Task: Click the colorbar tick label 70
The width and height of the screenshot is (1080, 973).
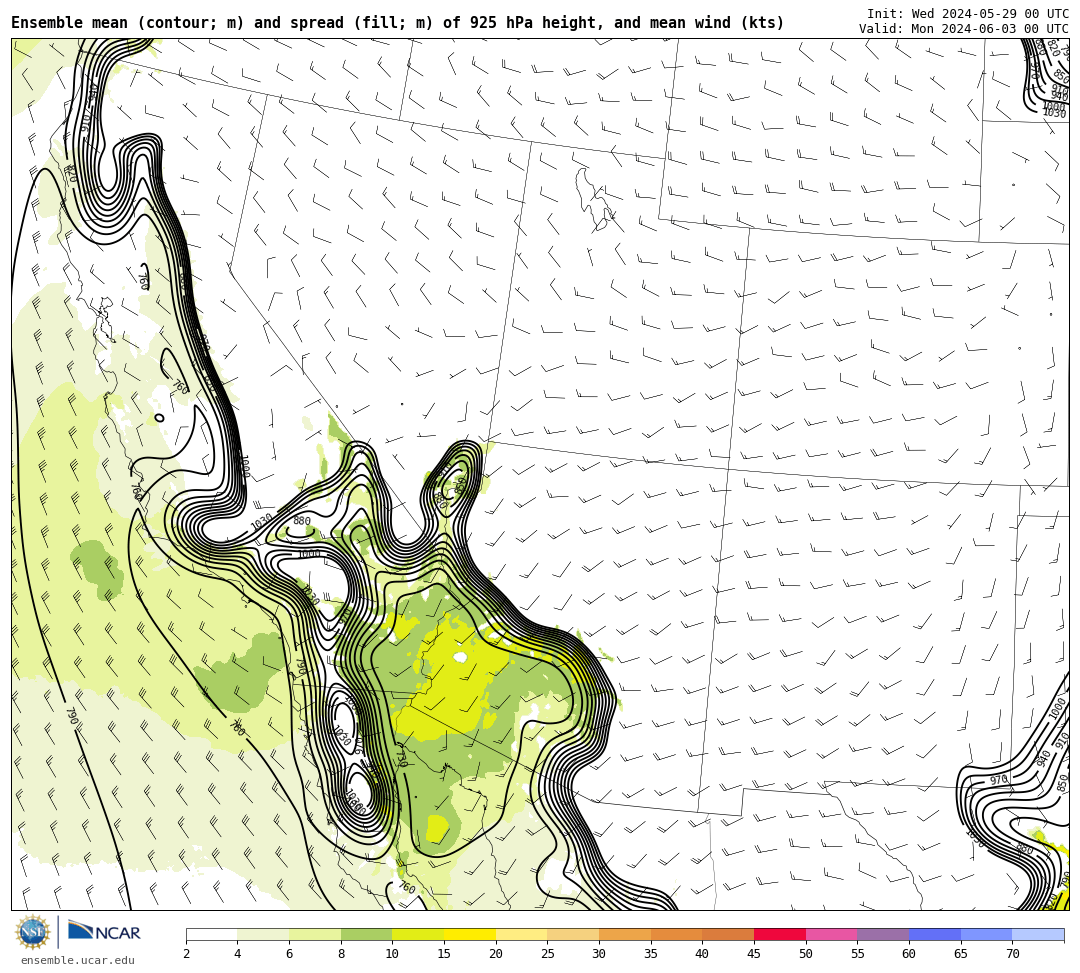Action: point(1012,954)
